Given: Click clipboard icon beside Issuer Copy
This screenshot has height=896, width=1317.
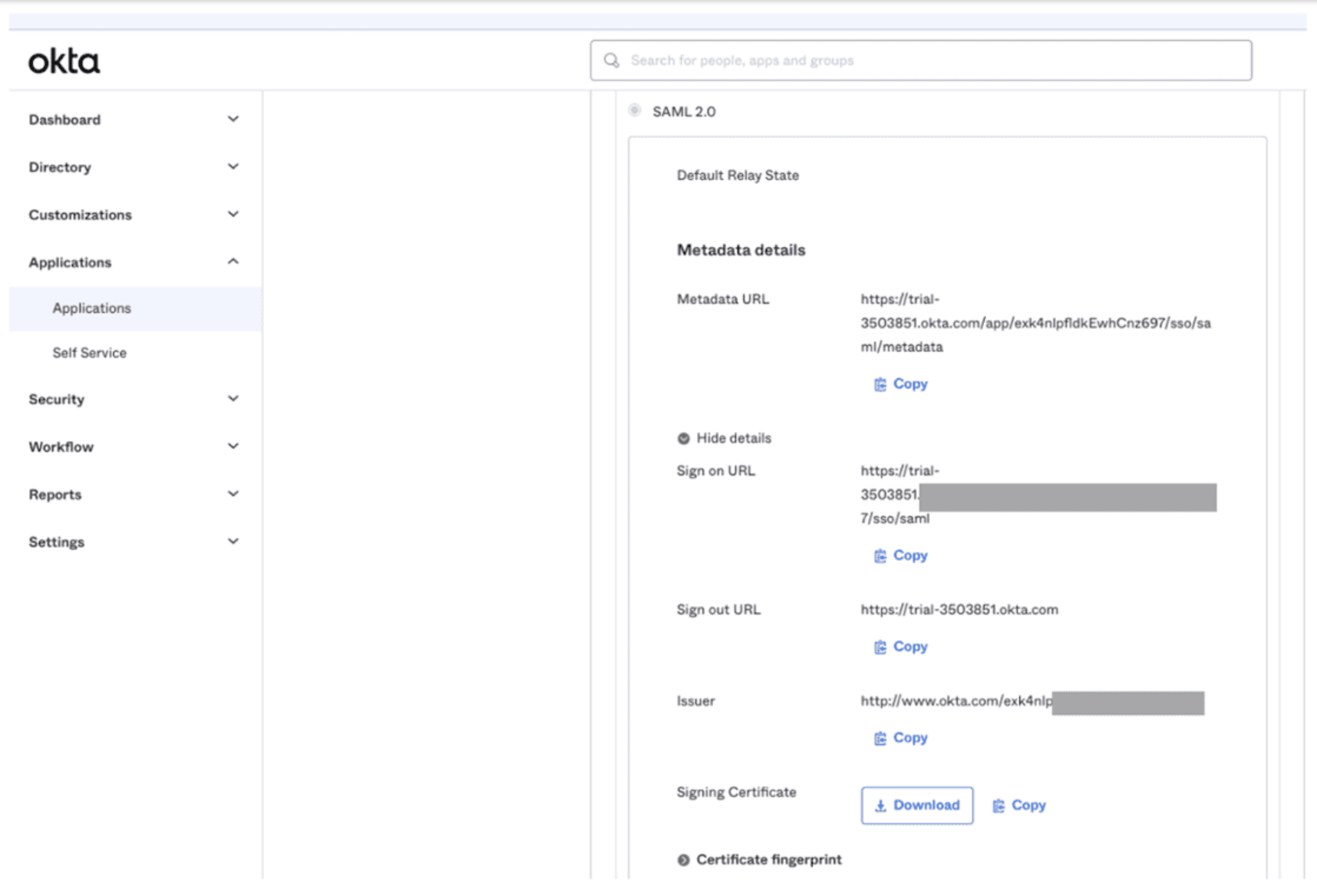Looking at the screenshot, I should pos(880,739).
